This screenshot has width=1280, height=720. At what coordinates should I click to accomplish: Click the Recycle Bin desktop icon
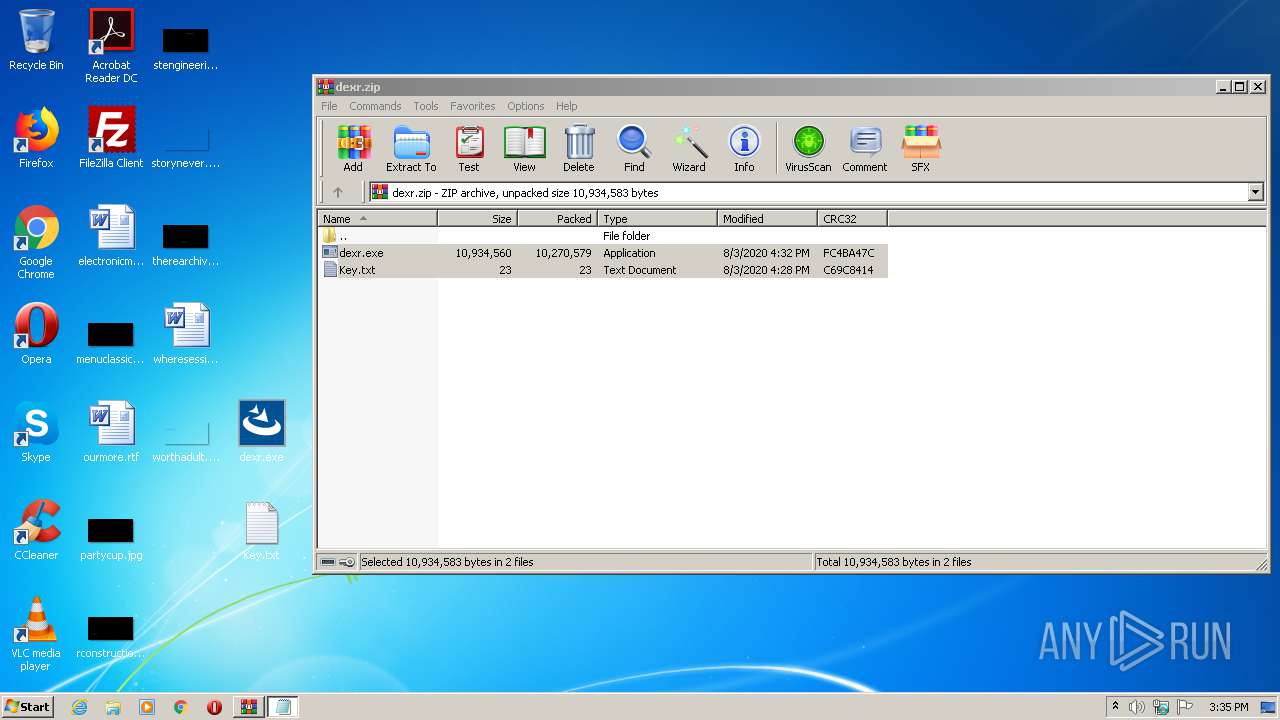[x=36, y=40]
